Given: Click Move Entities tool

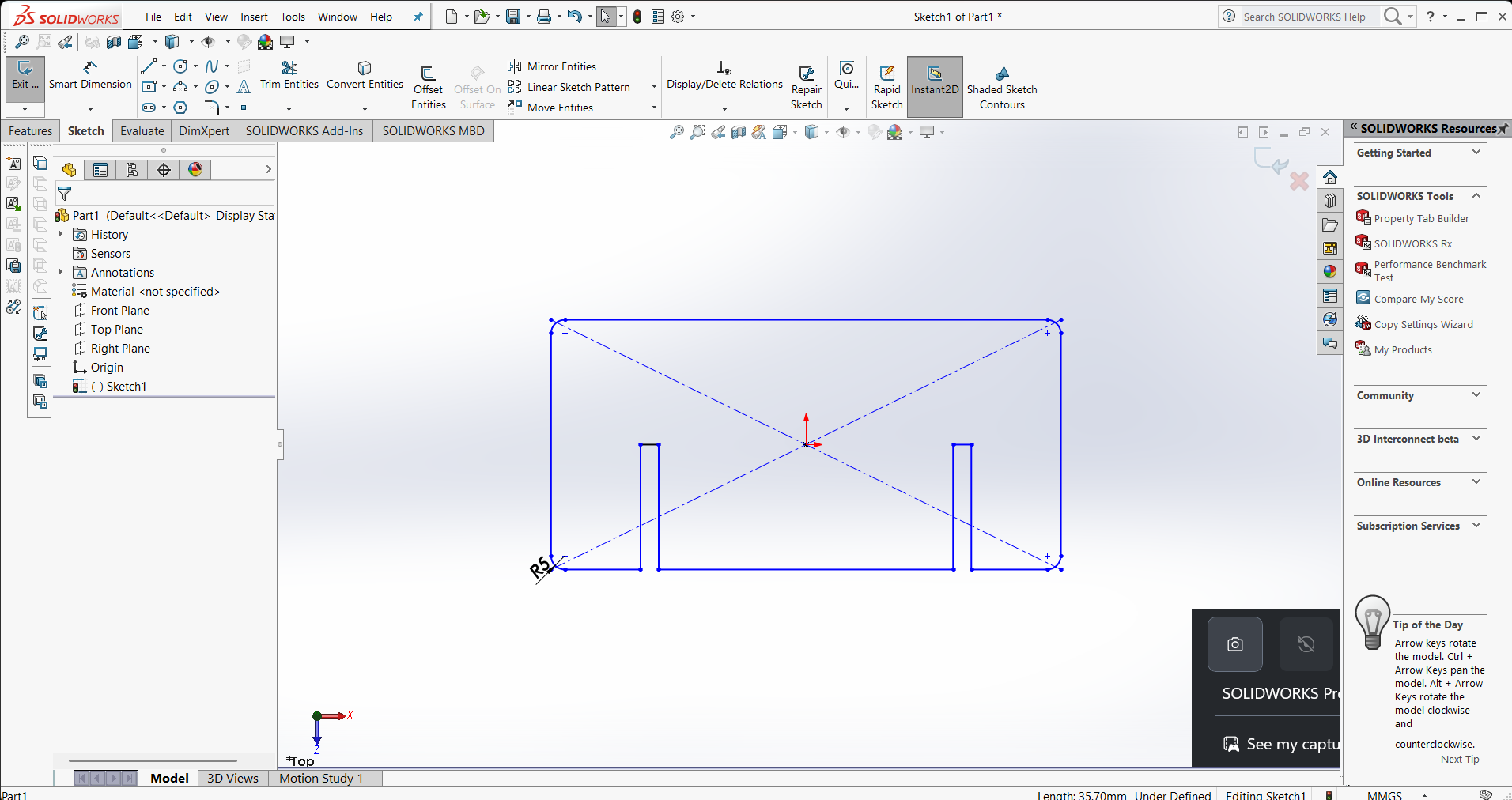Looking at the screenshot, I should point(550,108).
